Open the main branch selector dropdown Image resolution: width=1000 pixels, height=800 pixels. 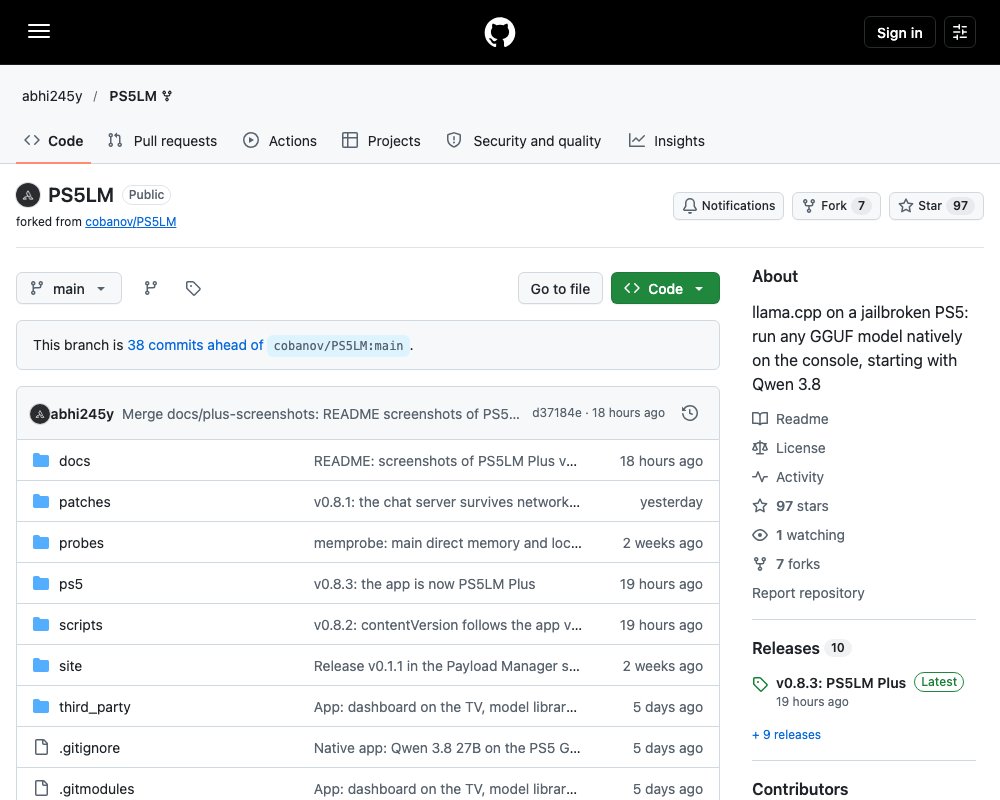point(69,288)
